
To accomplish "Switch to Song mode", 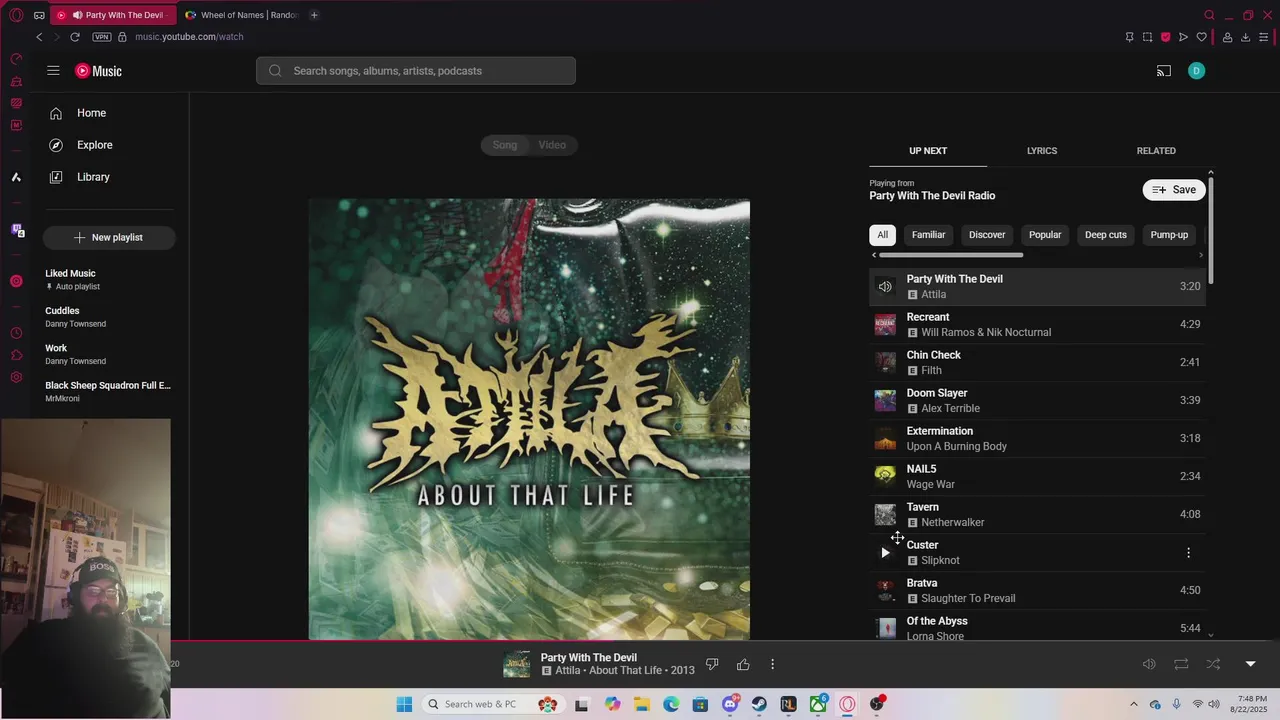I will (505, 145).
